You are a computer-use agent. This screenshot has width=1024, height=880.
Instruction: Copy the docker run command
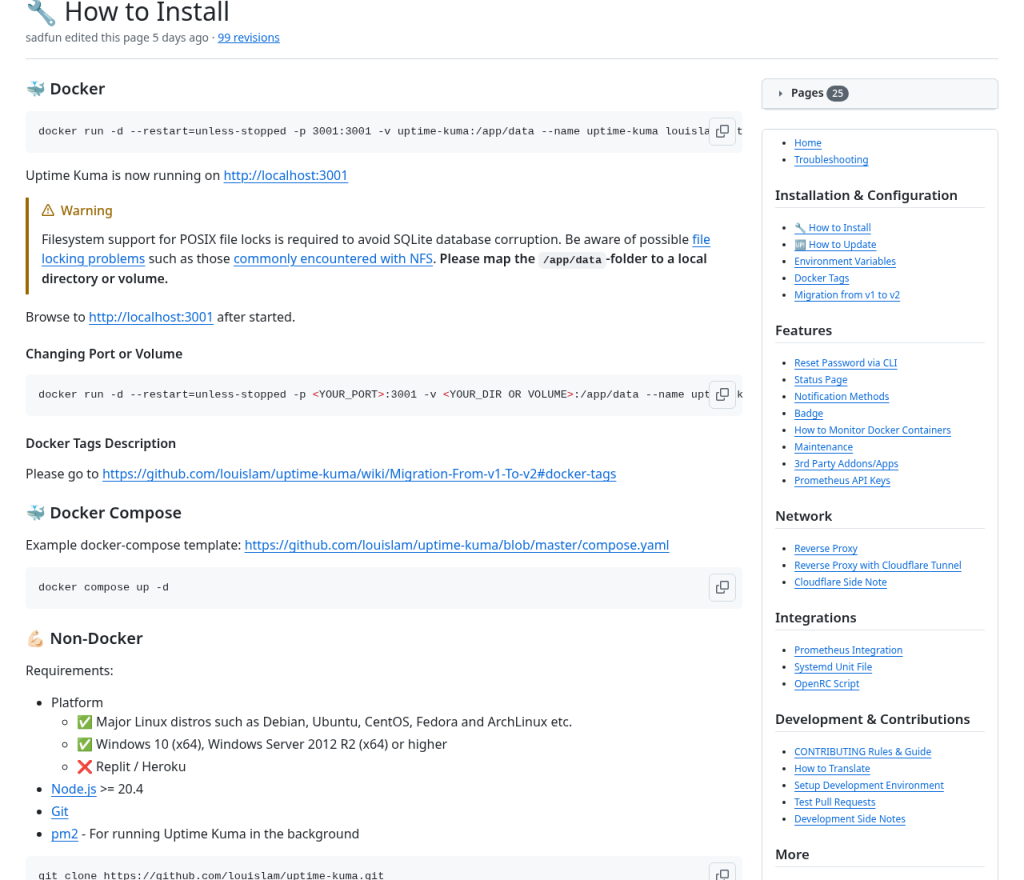click(722, 131)
